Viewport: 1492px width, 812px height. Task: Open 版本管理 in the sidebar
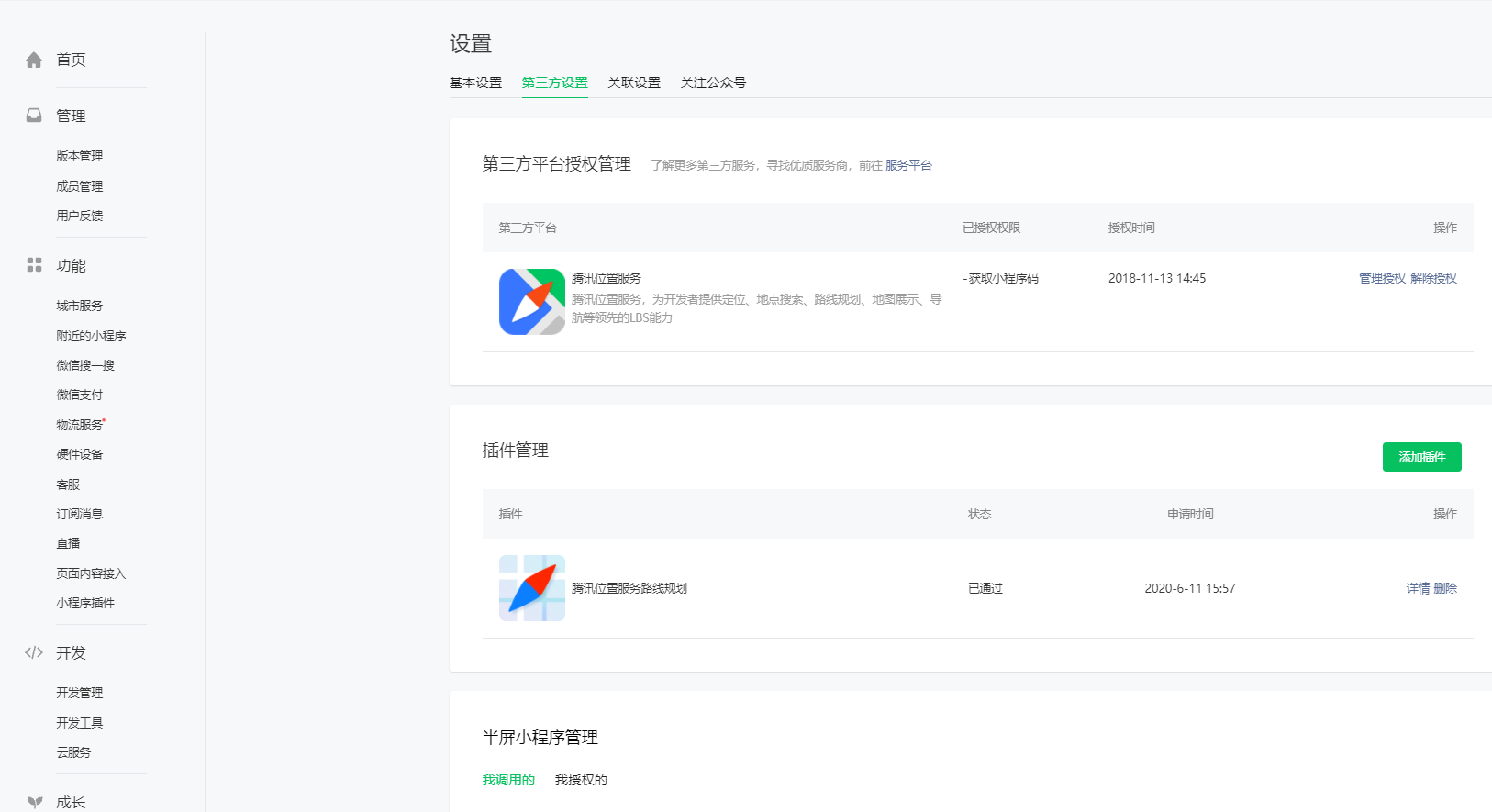point(80,156)
